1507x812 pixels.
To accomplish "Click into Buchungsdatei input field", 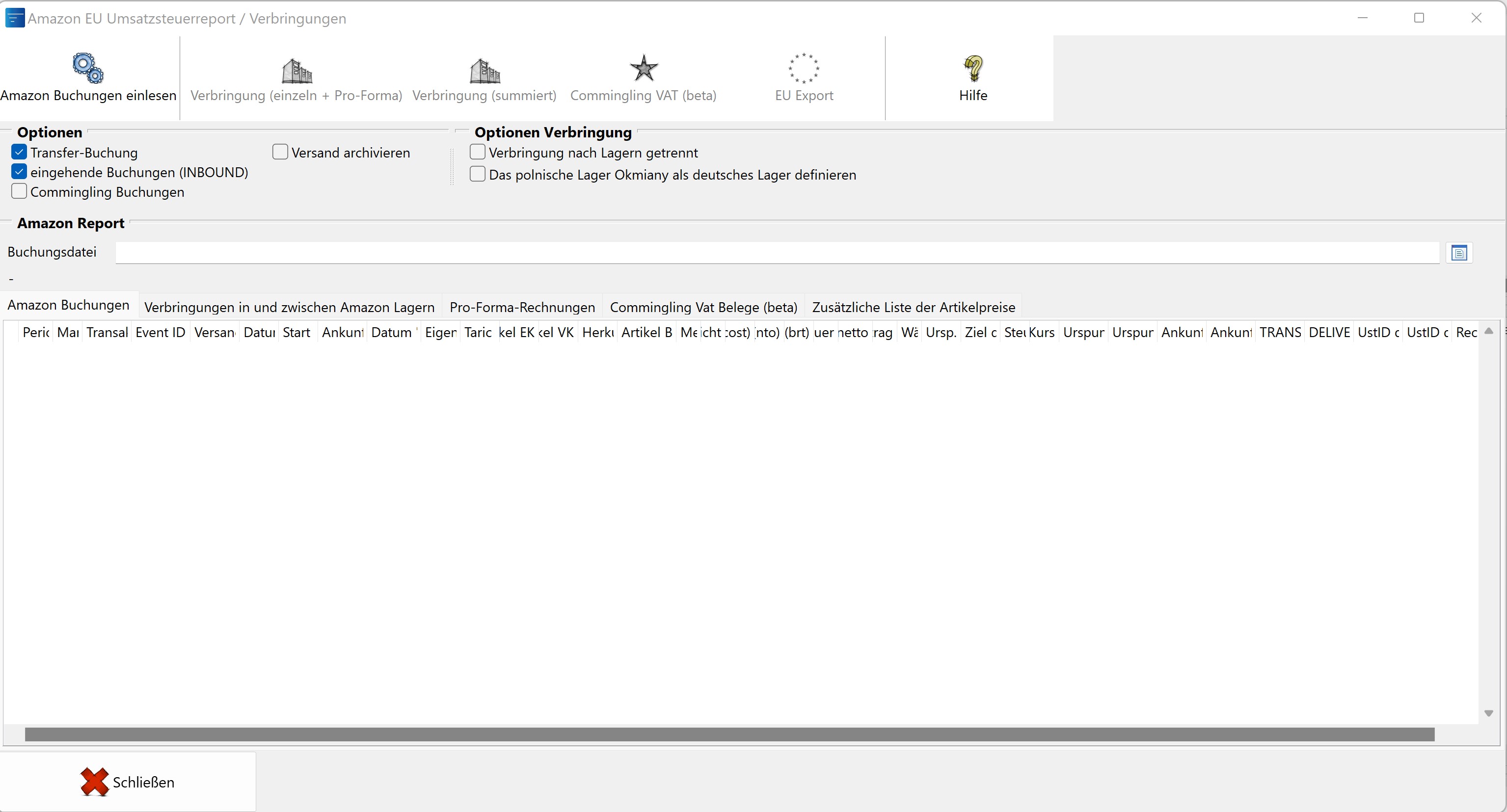I will (x=777, y=253).
